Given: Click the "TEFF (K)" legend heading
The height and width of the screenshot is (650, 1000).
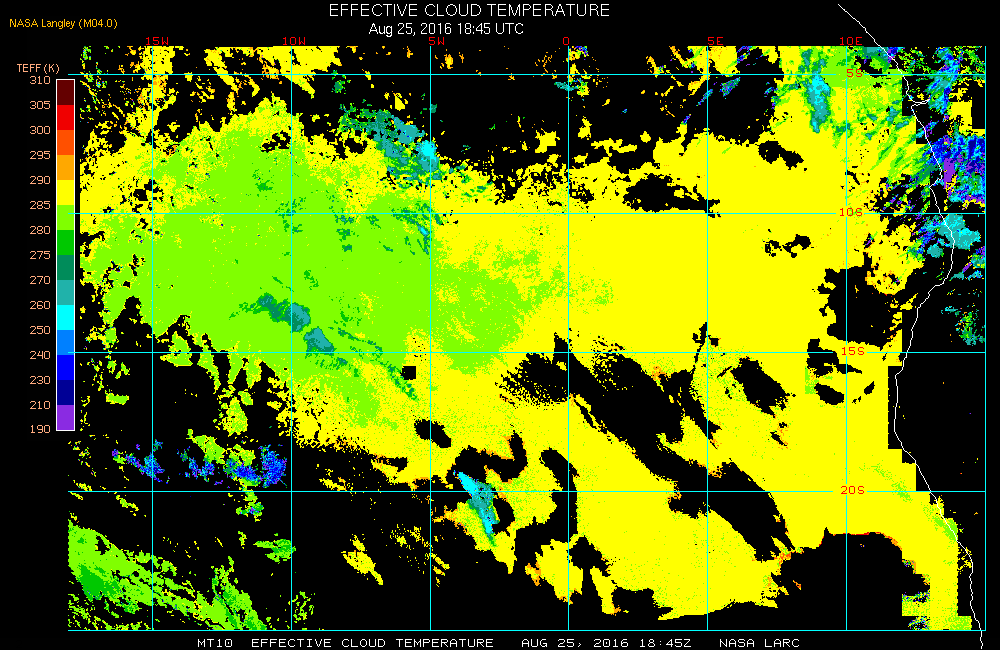Looking at the screenshot, I should (38, 68).
